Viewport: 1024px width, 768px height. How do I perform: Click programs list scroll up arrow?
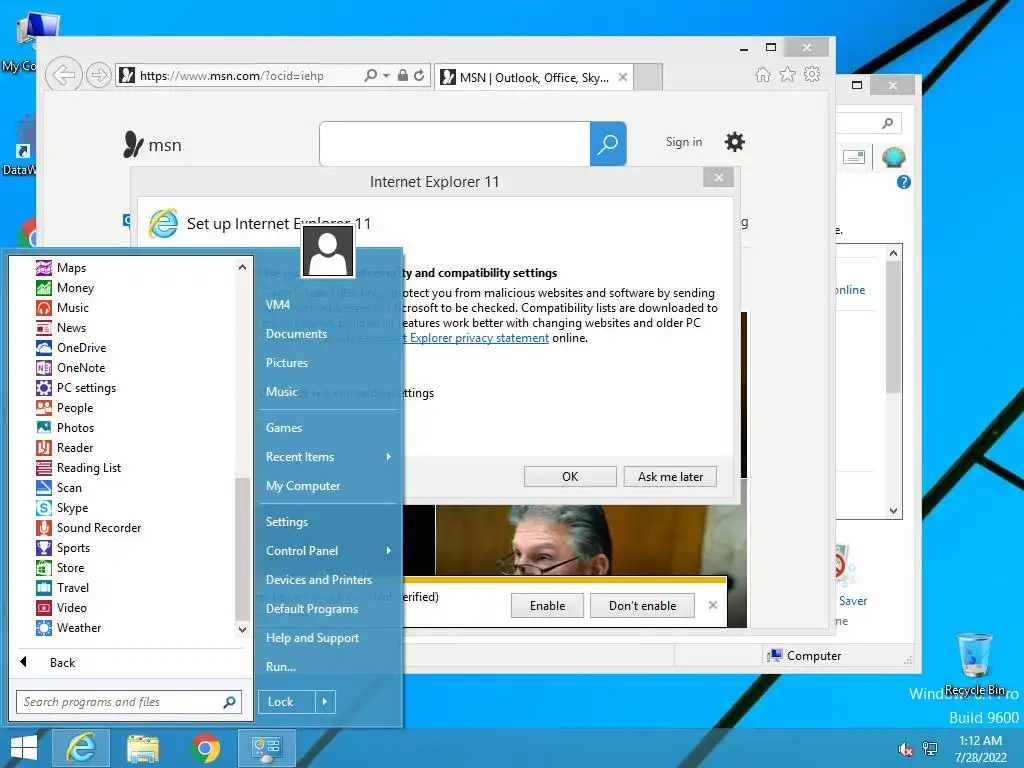[x=242, y=267]
